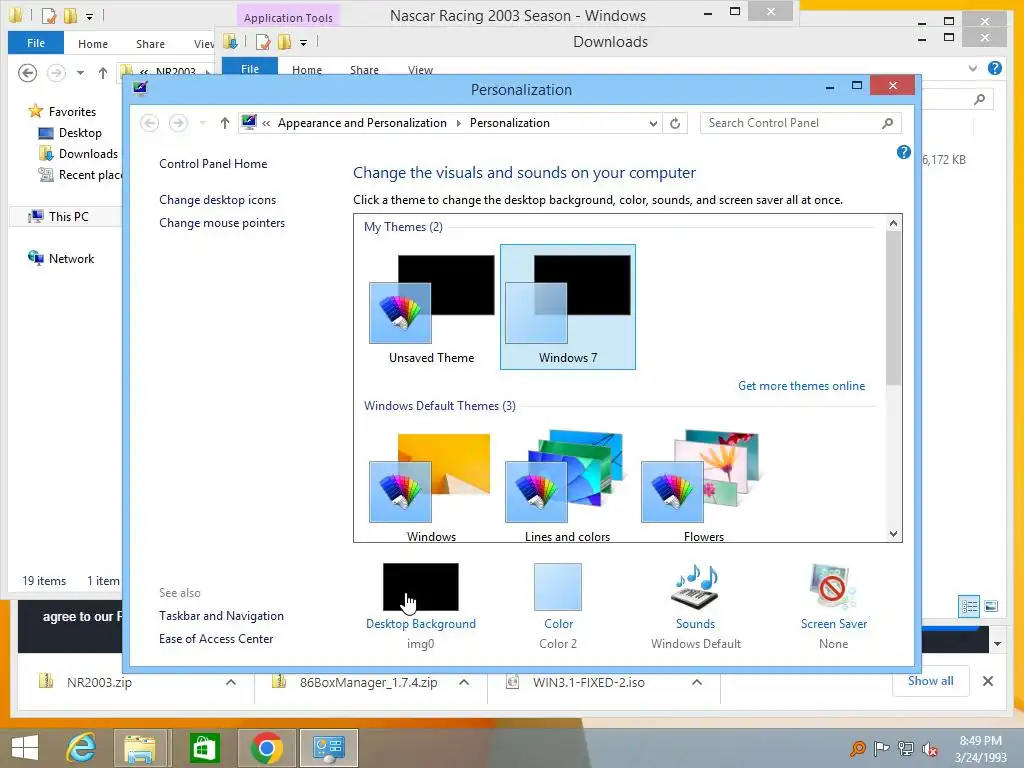
Task: Open the Color settings swatch
Action: (x=558, y=586)
